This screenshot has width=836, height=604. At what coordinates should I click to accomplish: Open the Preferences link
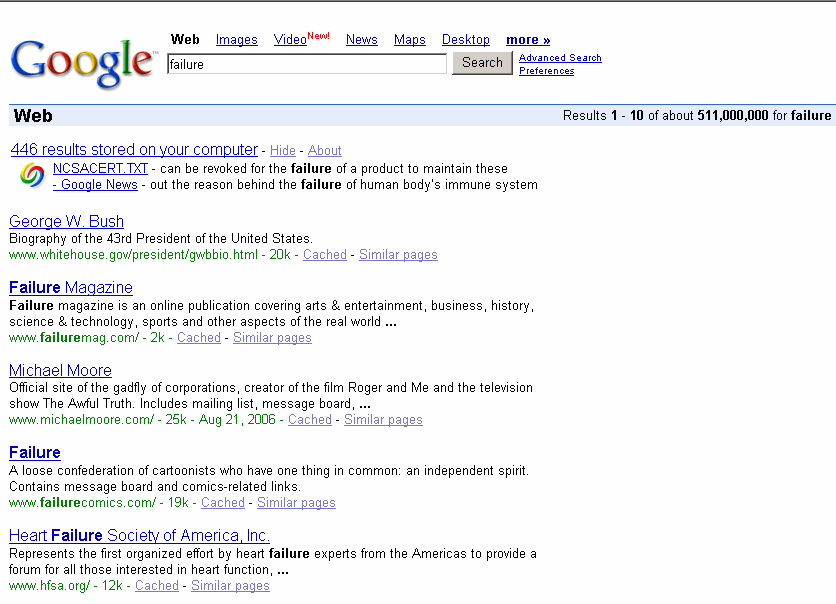pyautogui.click(x=546, y=71)
